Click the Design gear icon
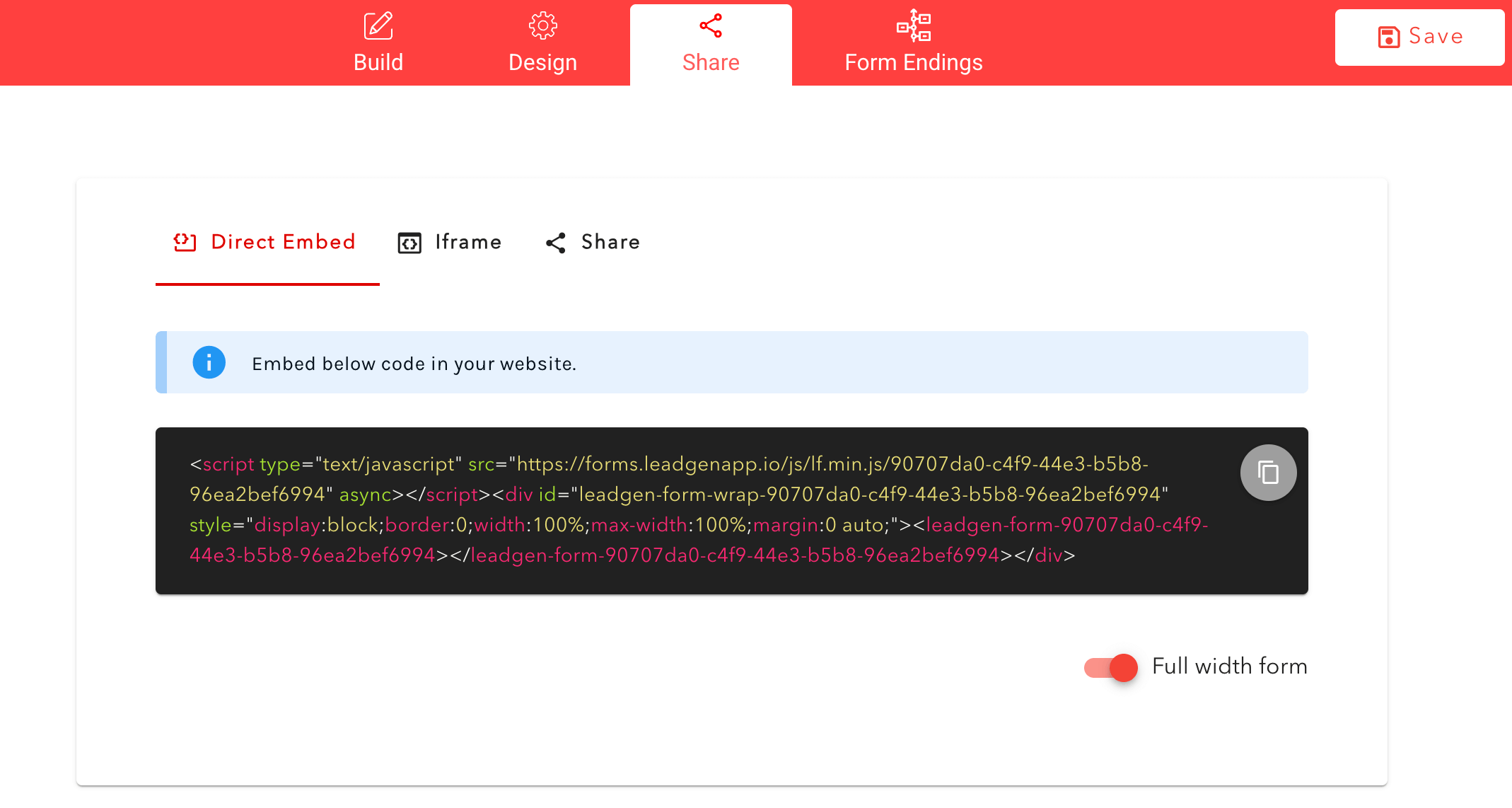1512x808 pixels. [x=542, y=26]
